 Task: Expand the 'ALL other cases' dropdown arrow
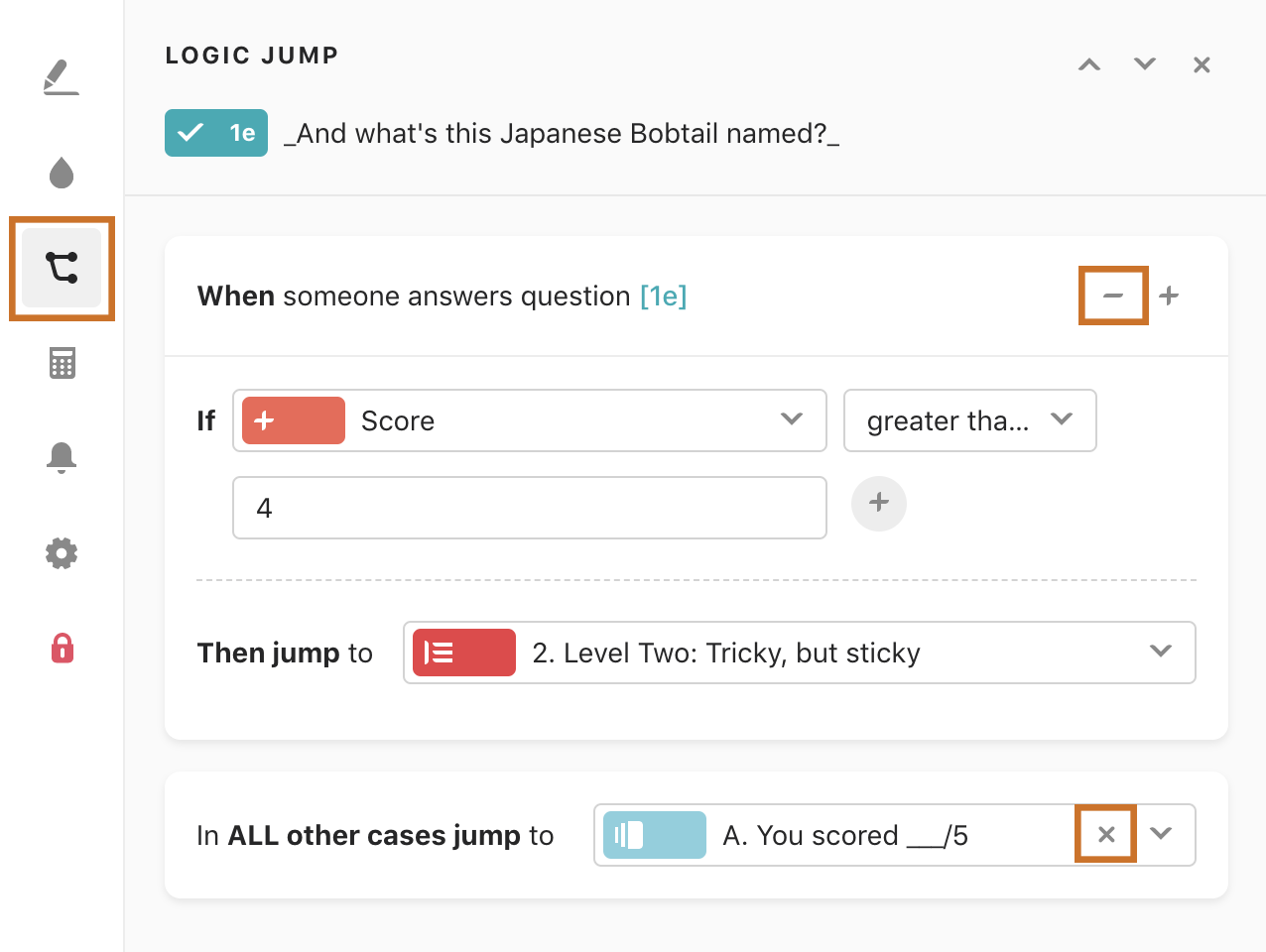(x=1161, y=834)
